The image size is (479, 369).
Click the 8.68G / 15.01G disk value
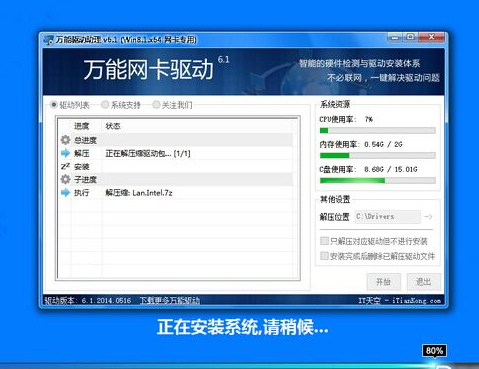(390, 169)
